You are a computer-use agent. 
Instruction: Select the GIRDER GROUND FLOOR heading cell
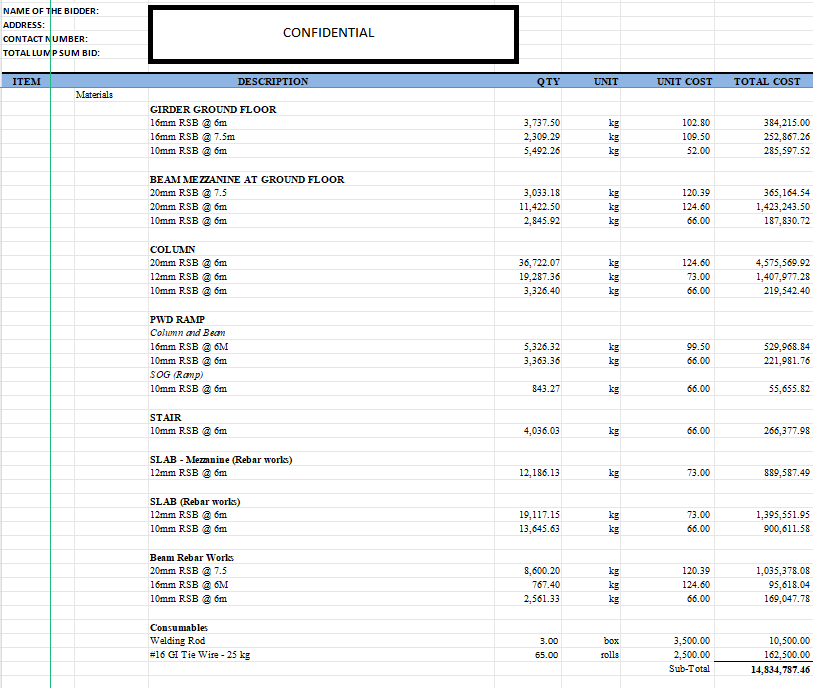tap(213, 109)
